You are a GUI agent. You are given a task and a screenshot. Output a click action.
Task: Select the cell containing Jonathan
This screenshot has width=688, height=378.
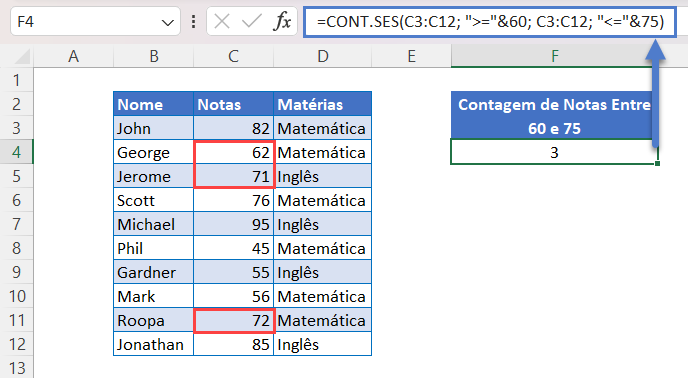click(154, 344)
